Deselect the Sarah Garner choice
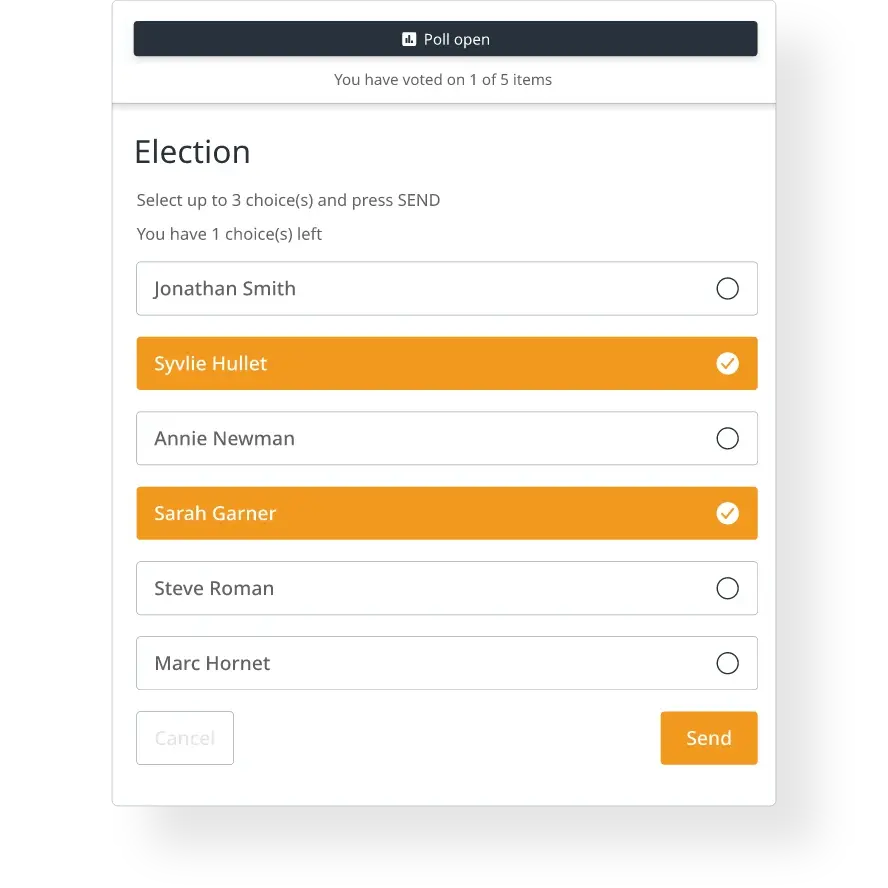Screen dimensions: 888x888 [x=446, y=513]
